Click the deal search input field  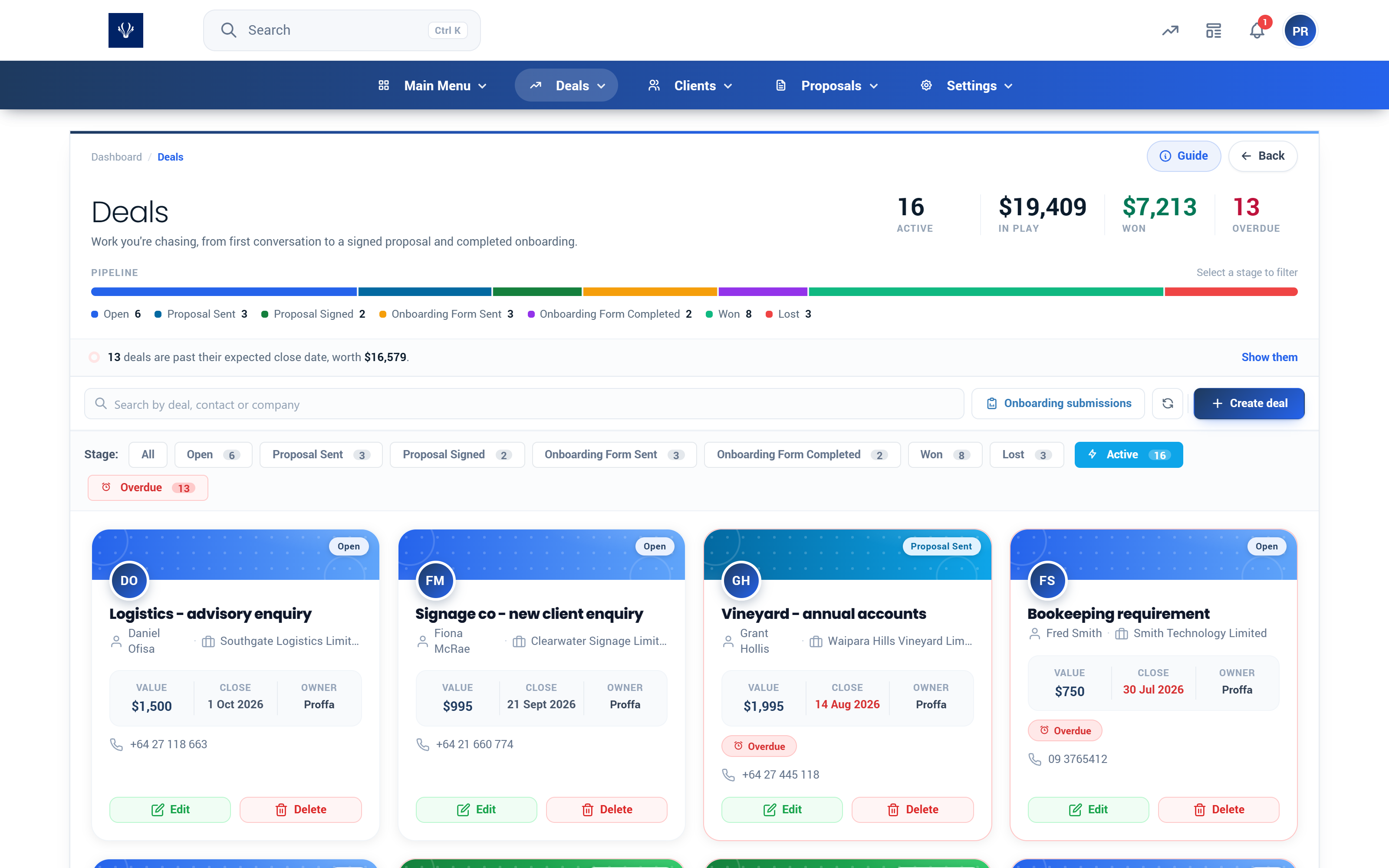[524, 404]
